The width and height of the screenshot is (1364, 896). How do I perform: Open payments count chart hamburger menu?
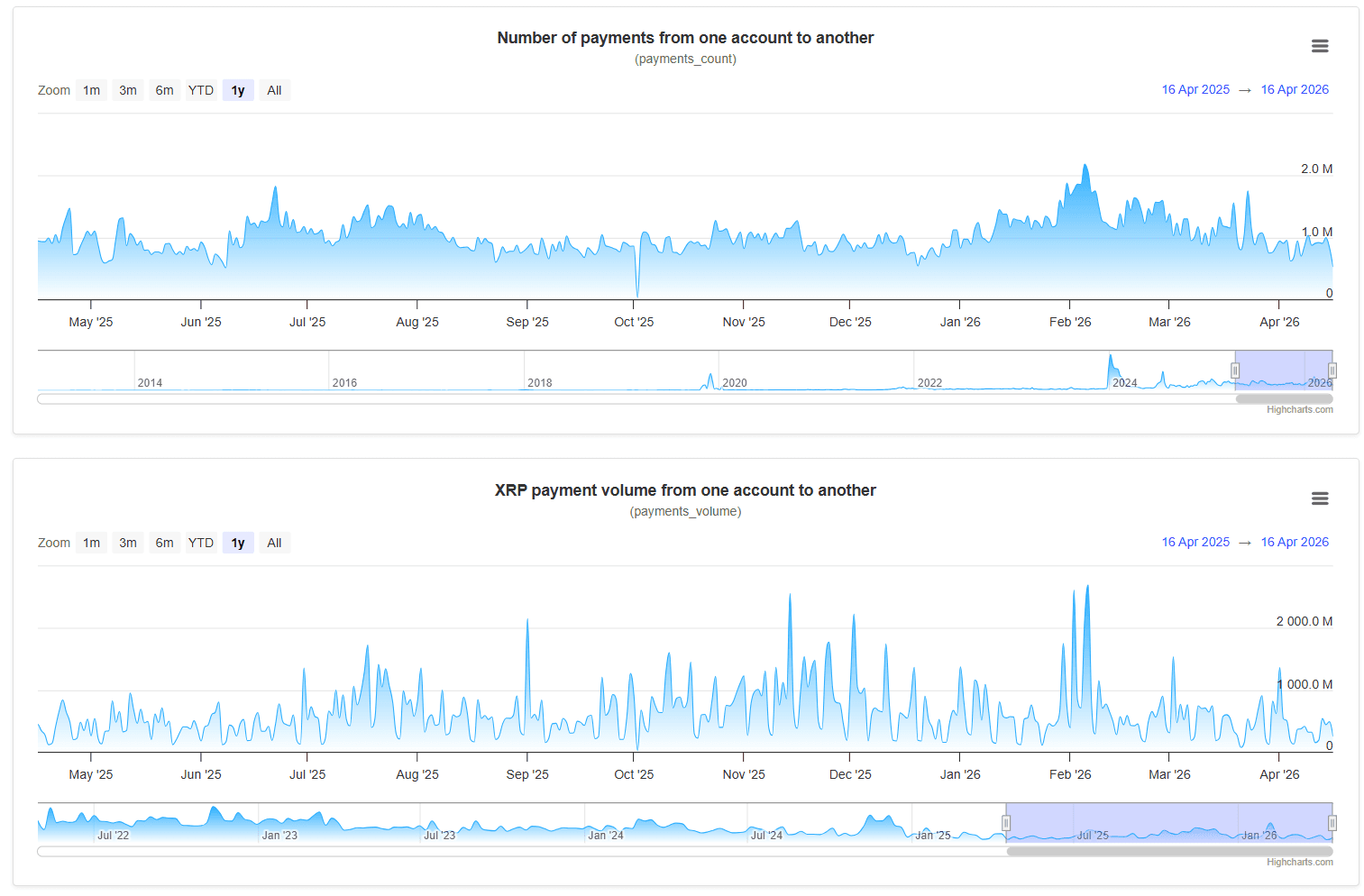click(1319, 46)
